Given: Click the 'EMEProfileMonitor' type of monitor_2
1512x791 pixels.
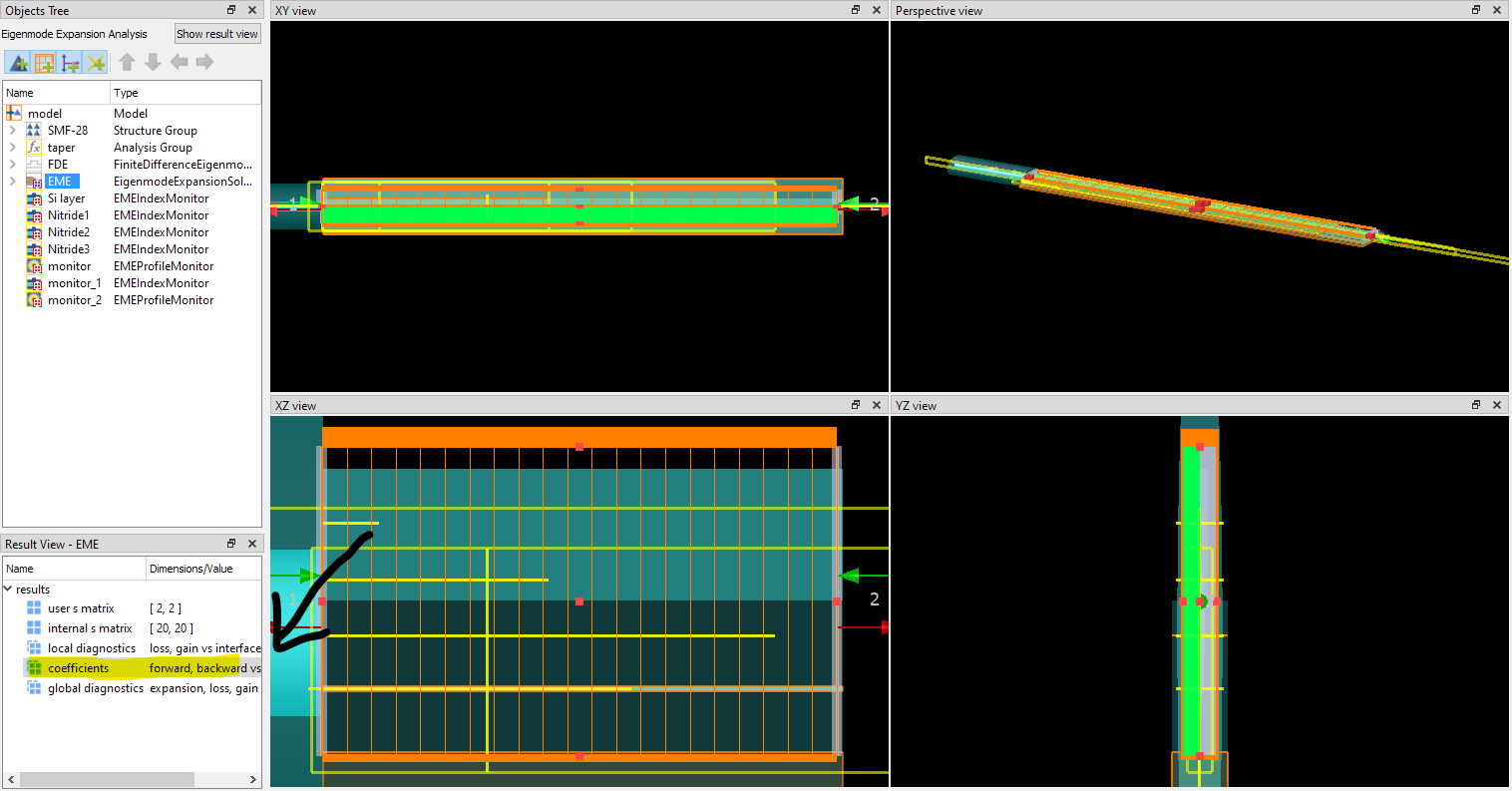Looking at the screenshot, I should 164,300.
